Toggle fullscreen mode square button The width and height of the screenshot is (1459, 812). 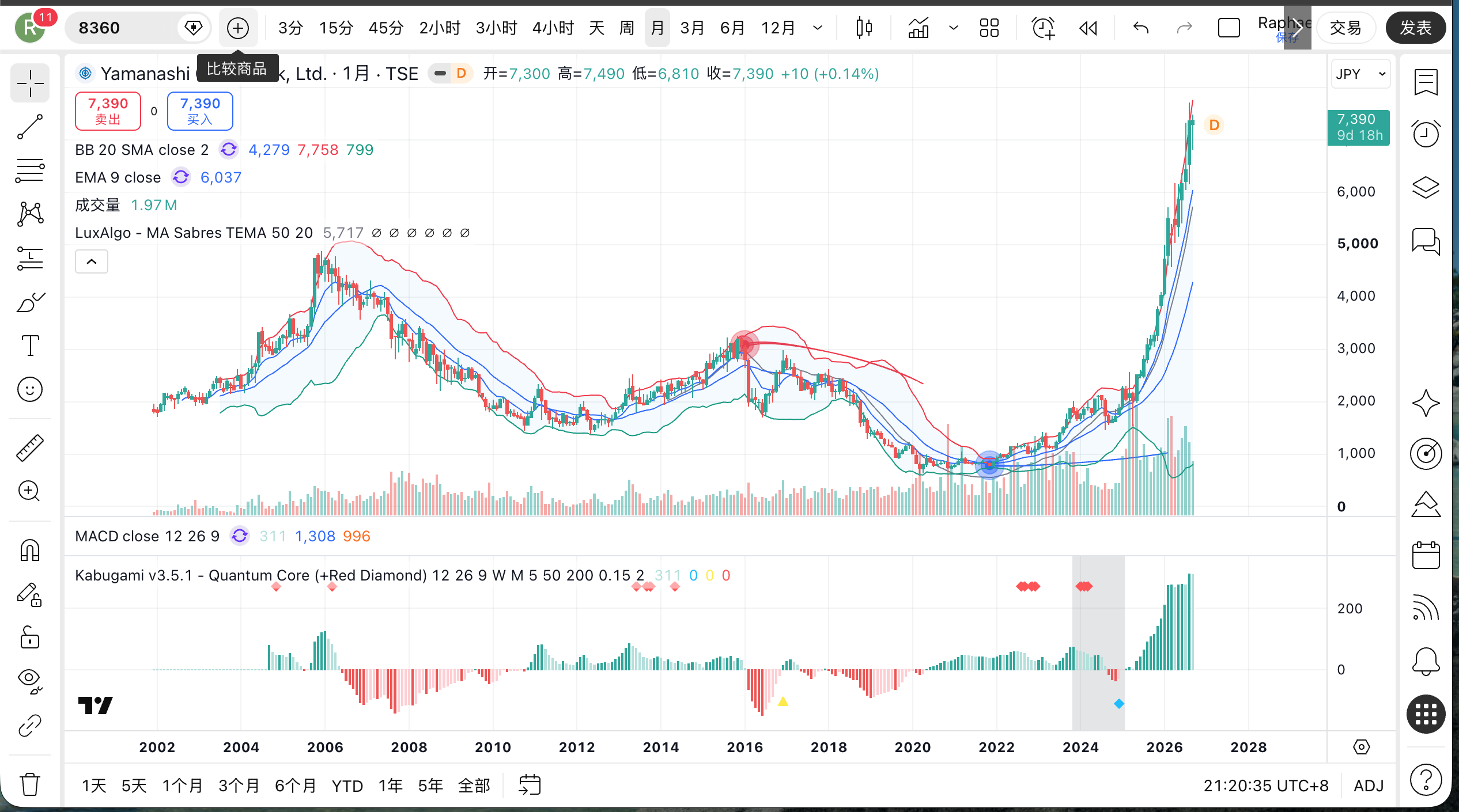click(x=1229, y=28)
